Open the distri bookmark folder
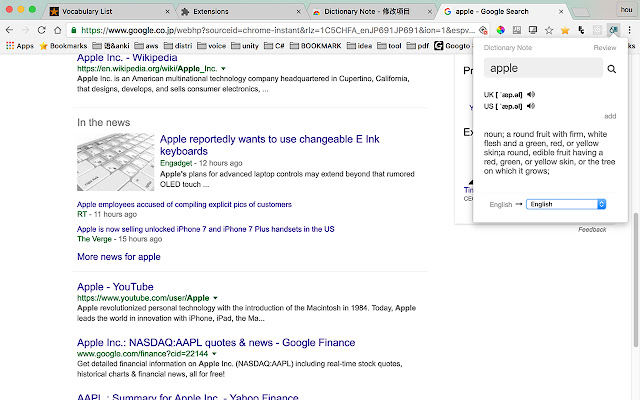Image resolution: width=640 pixels, height=400 pixels. [x=178, y=46]
